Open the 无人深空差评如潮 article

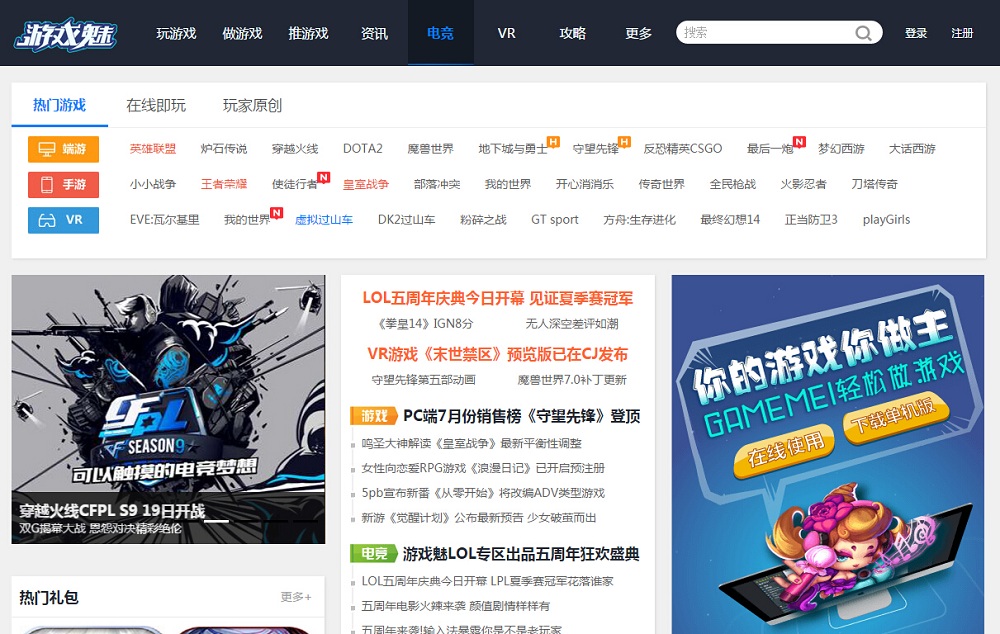(x=572, y=323)
